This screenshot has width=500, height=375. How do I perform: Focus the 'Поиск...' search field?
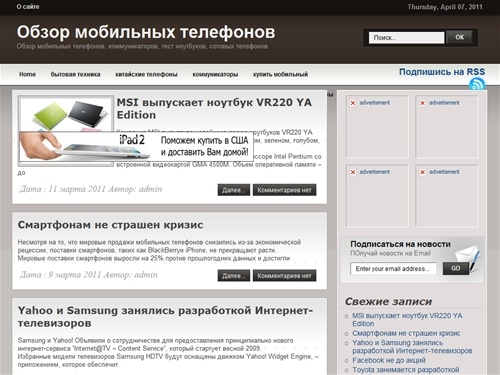(406, 38)
